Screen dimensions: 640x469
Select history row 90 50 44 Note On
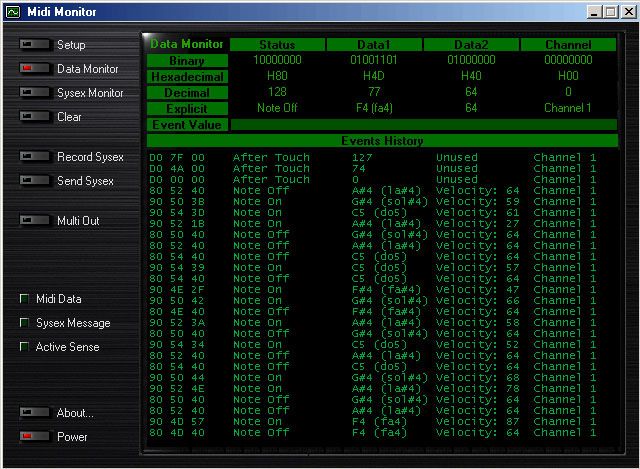click(373, 378)
